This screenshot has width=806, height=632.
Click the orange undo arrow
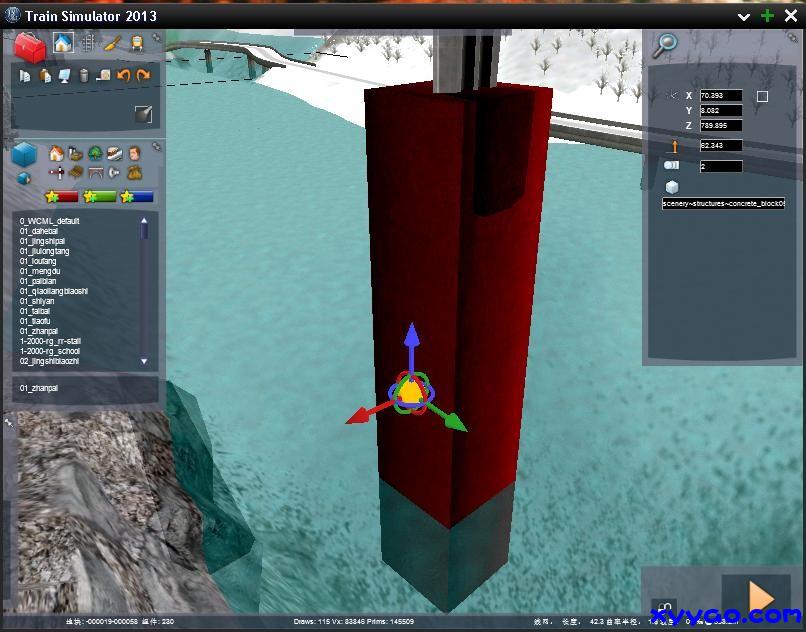[x=124, y=75]
